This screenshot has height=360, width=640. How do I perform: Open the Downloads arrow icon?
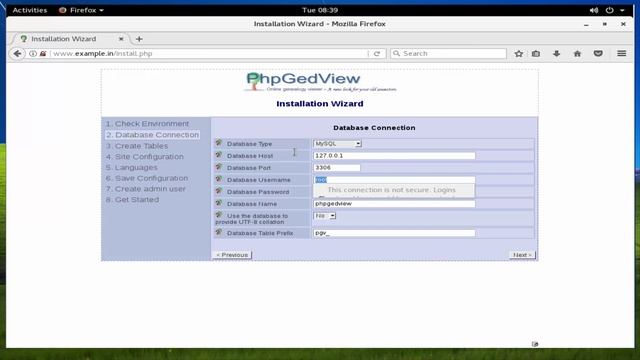coord(556,53)
